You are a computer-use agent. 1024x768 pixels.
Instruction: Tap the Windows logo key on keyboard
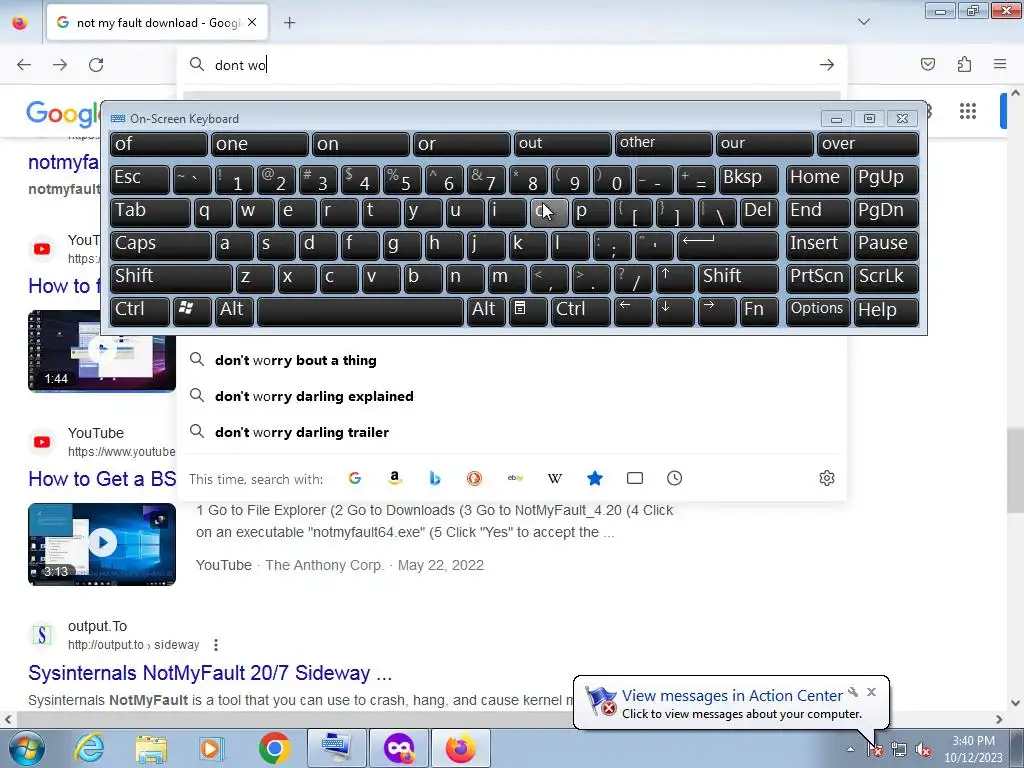click(x=192, y=310)
